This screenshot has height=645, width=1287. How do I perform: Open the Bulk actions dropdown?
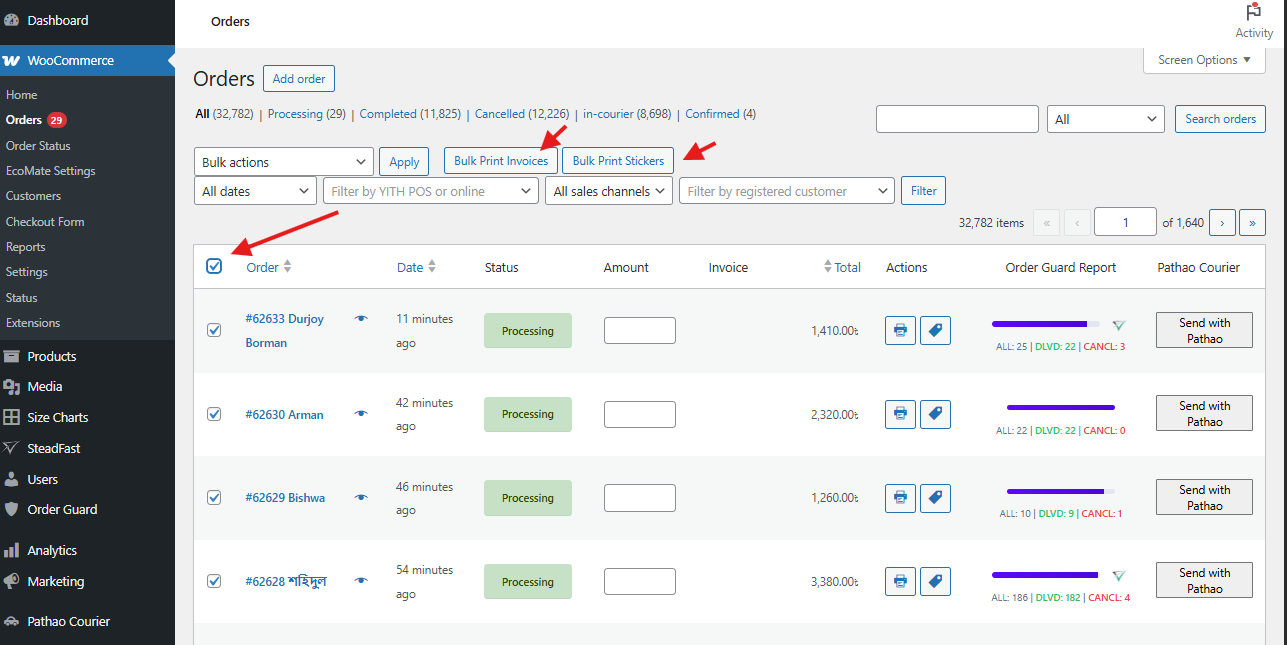tap(283, 161)
